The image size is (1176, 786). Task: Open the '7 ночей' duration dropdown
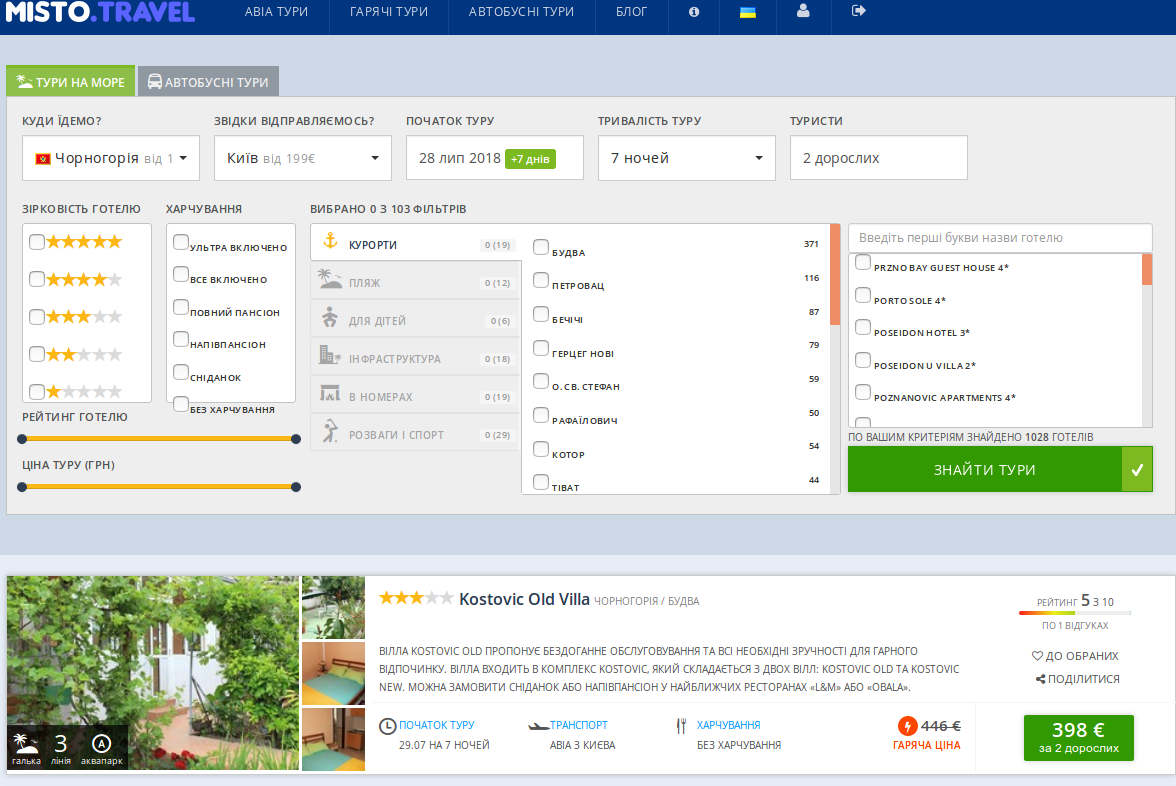click(686, 158)
